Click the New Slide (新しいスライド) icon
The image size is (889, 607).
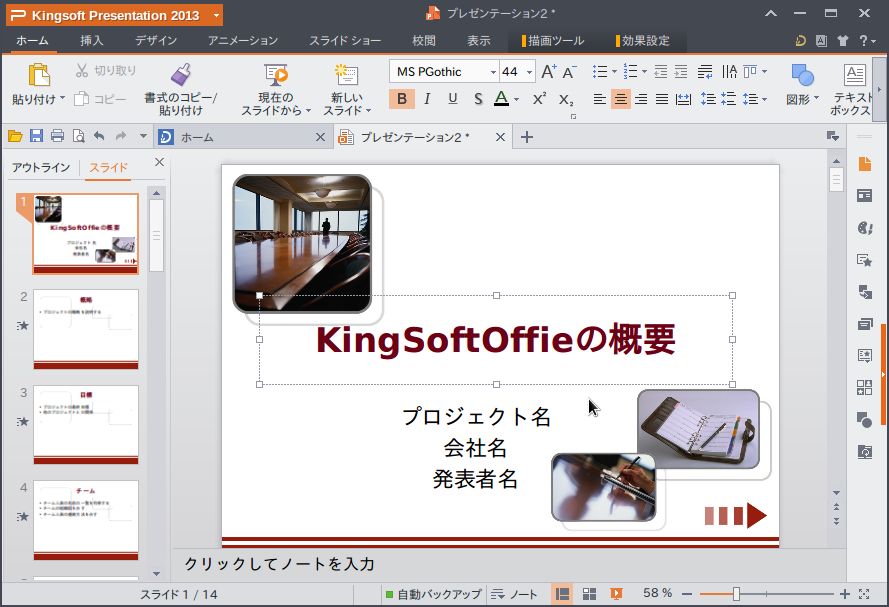346,75
